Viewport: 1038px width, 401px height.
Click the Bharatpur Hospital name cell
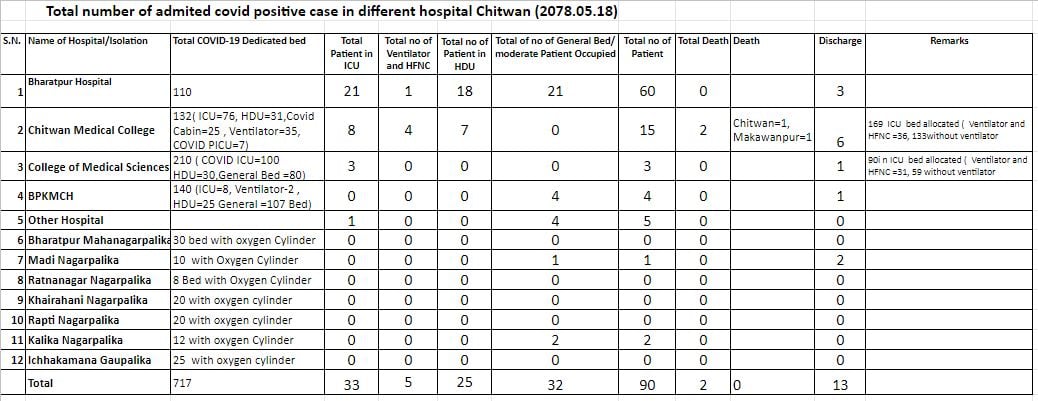70,81
